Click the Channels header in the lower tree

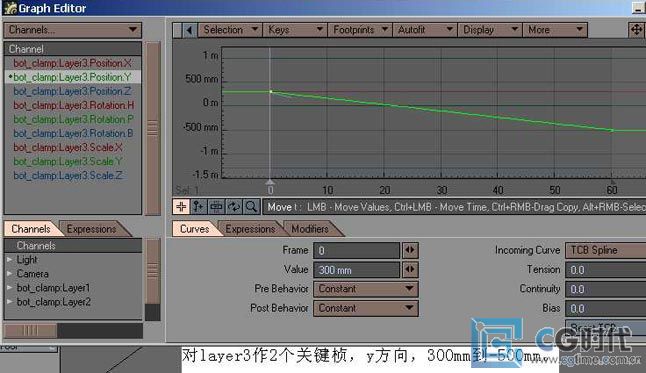click(x=73, y=246)
